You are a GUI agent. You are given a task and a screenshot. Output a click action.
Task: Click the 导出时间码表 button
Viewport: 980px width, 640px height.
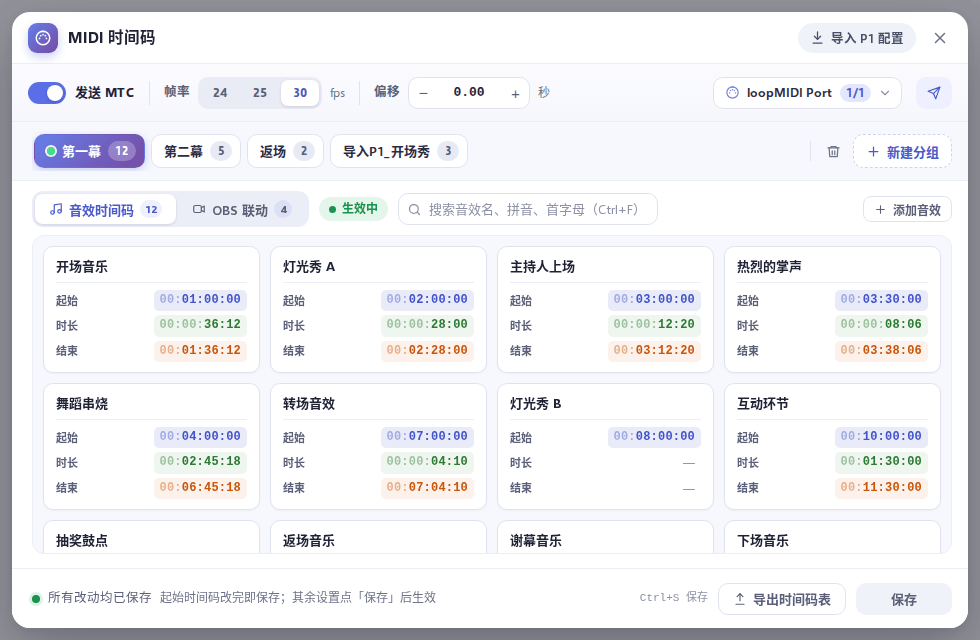tap(782, 599)
